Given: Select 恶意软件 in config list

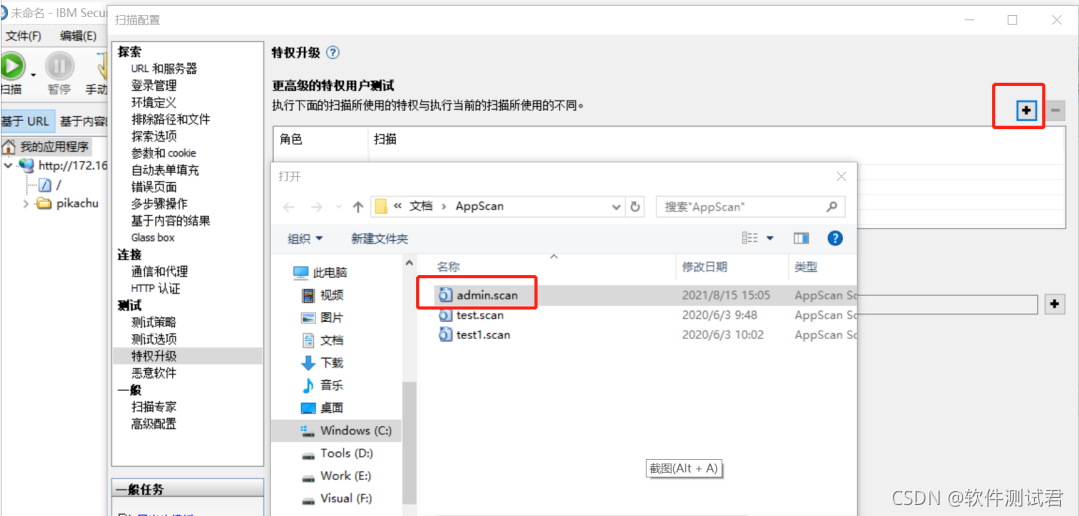Looking at the screenshot, I should 153,373.
